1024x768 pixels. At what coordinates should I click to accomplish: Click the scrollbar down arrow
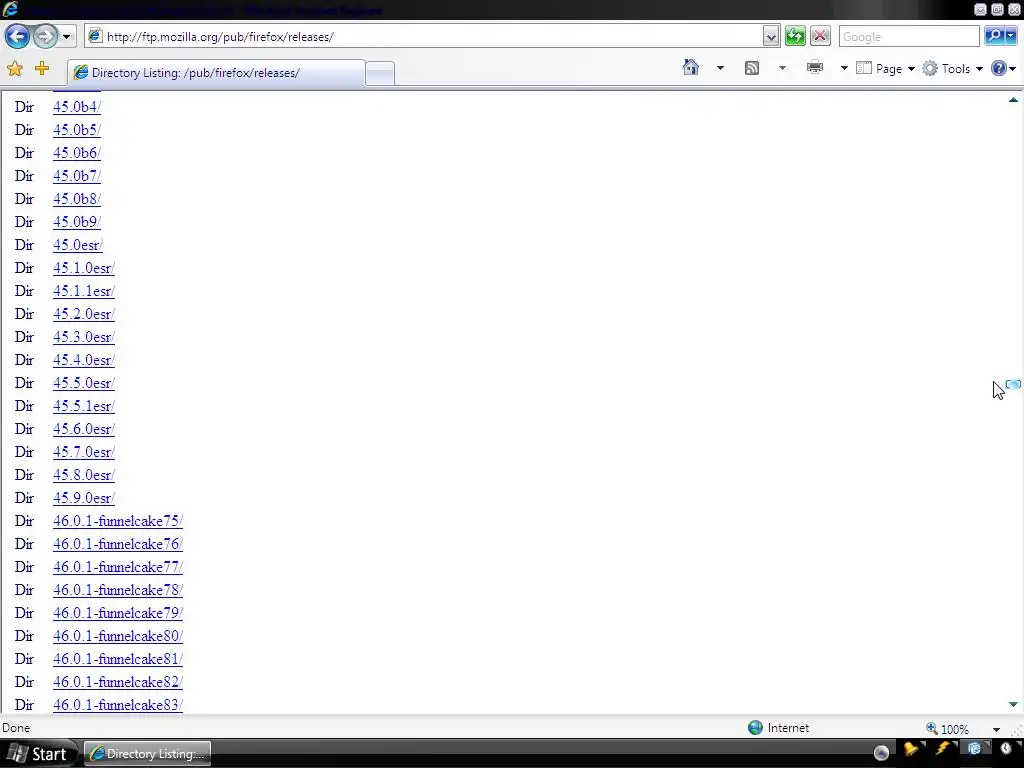(x=1013, y=704)
